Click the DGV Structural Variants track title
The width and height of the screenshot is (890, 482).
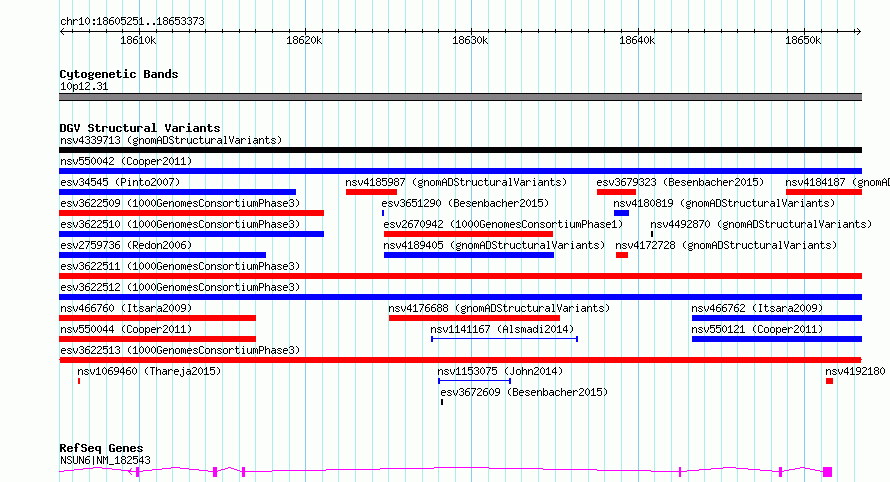140,128
